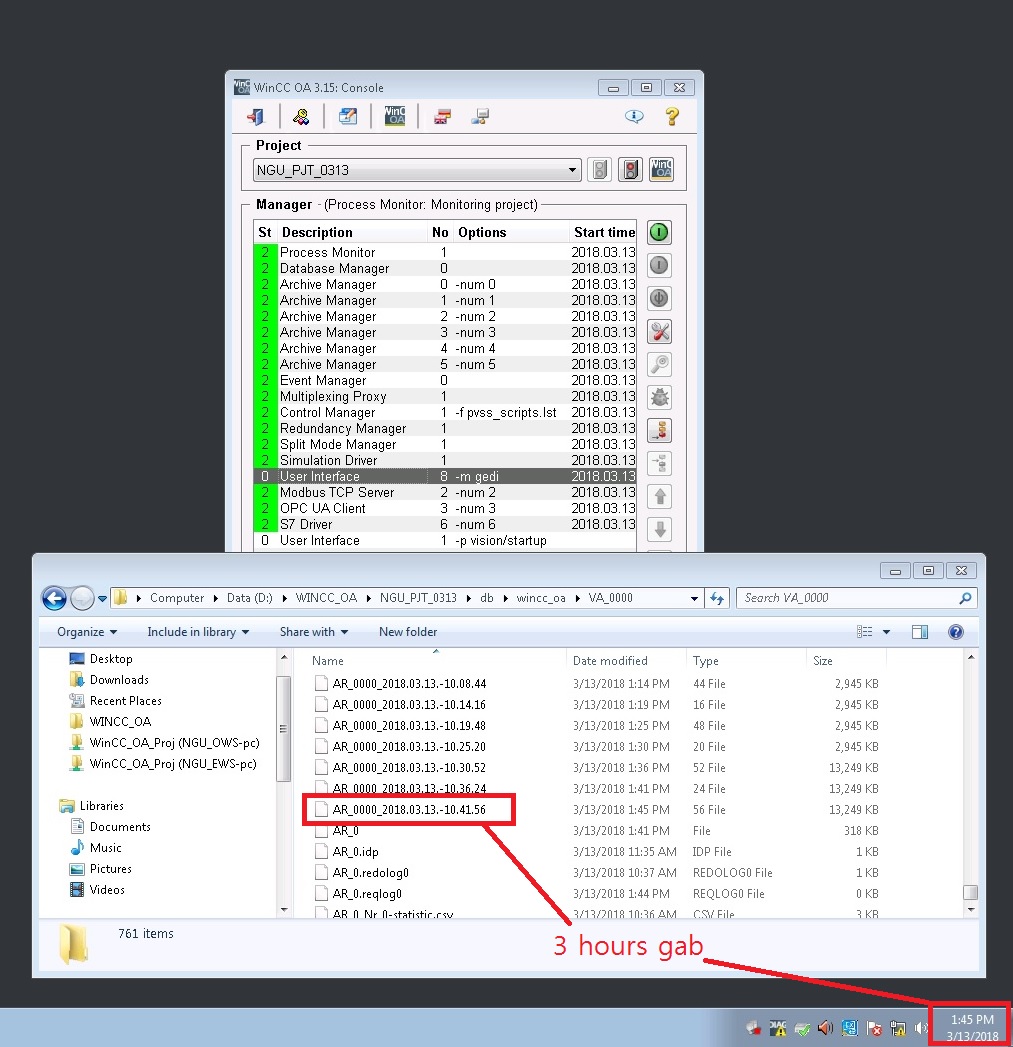Click the red traffic light stop project button
The height and width of the screenshot is (1047, 1013).
pyautogui.click(x=630, y=170)
